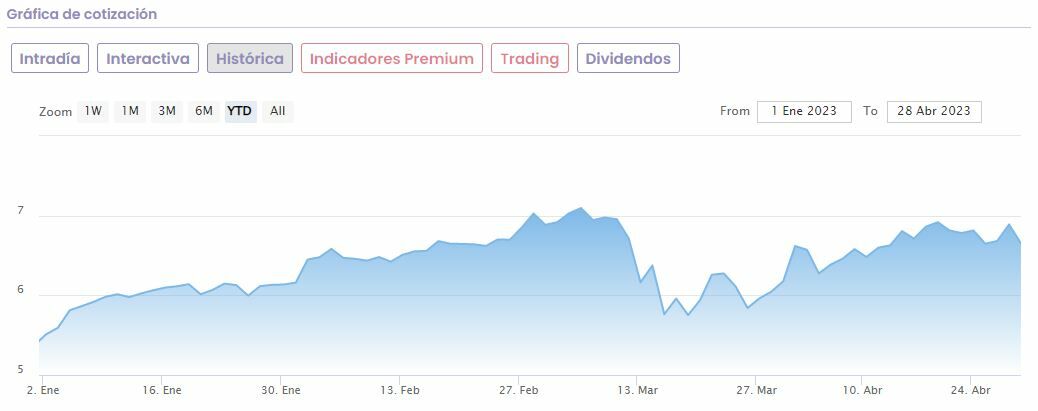Select the 6M zoom range
This screenshot has width=1038, height=411.
204,111
